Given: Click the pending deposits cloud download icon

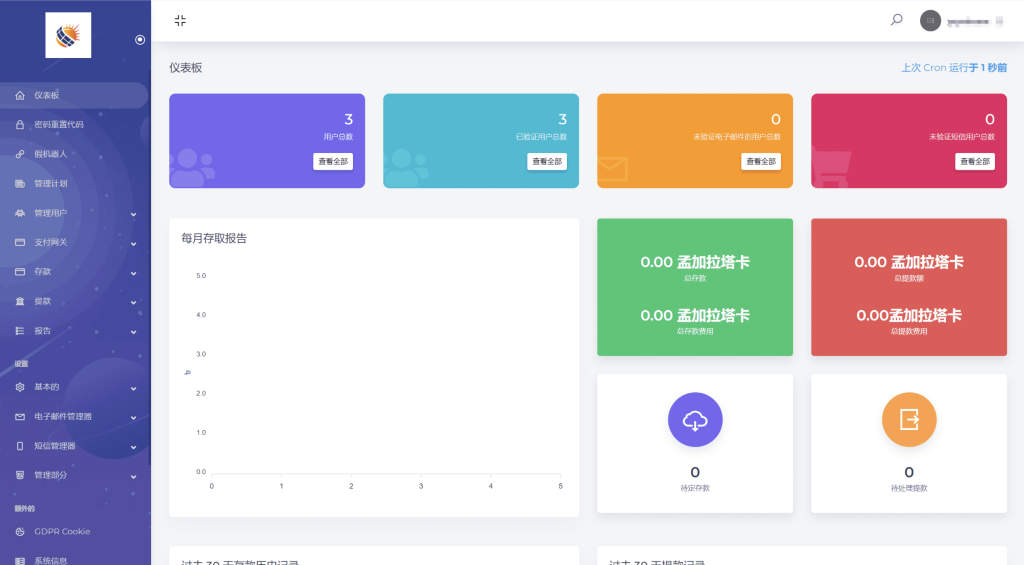Looking at the screenshot, I should 695,420.
